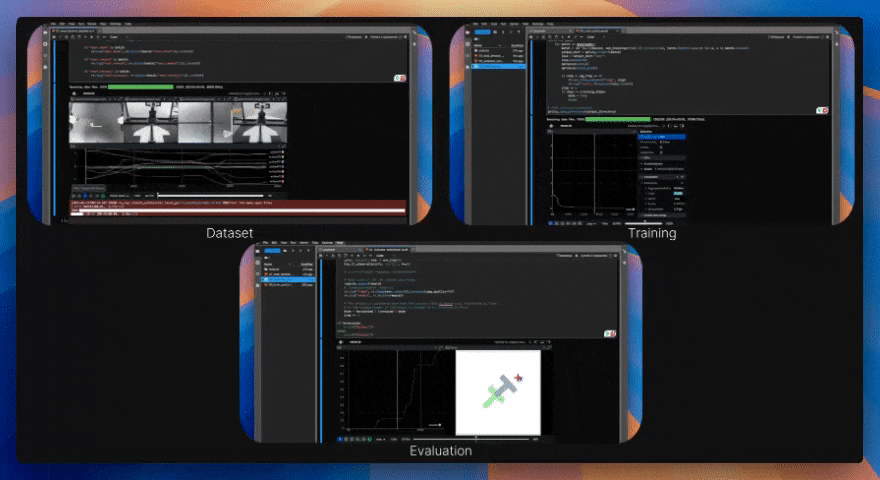Switch to the notebook tab in Evaluation window
Screen dimensions: 880x480
coord(388,249)
